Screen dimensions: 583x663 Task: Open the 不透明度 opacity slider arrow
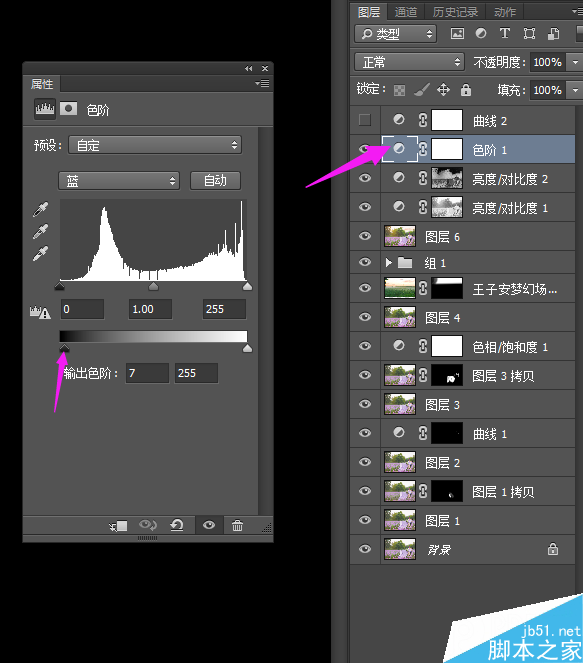575,62
